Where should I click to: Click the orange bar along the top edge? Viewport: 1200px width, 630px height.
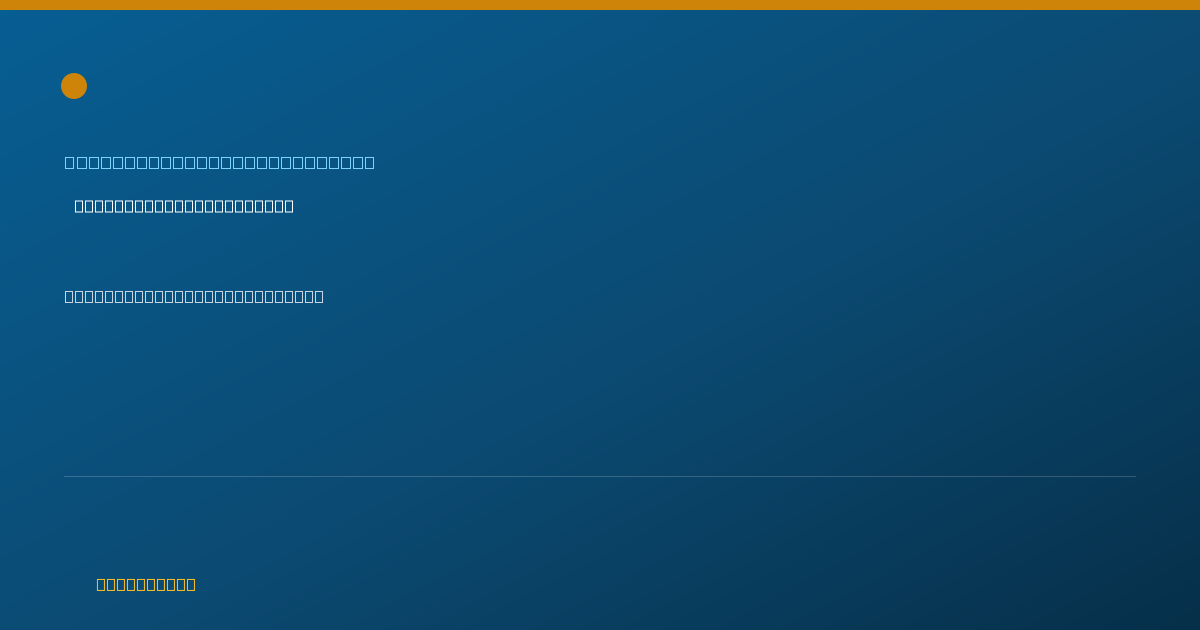coord(600,5)
